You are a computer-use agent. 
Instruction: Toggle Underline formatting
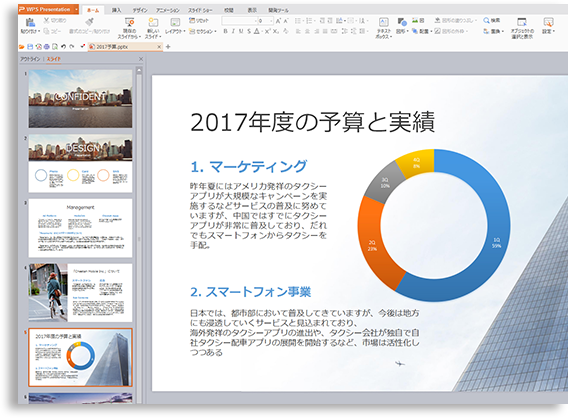241,32
